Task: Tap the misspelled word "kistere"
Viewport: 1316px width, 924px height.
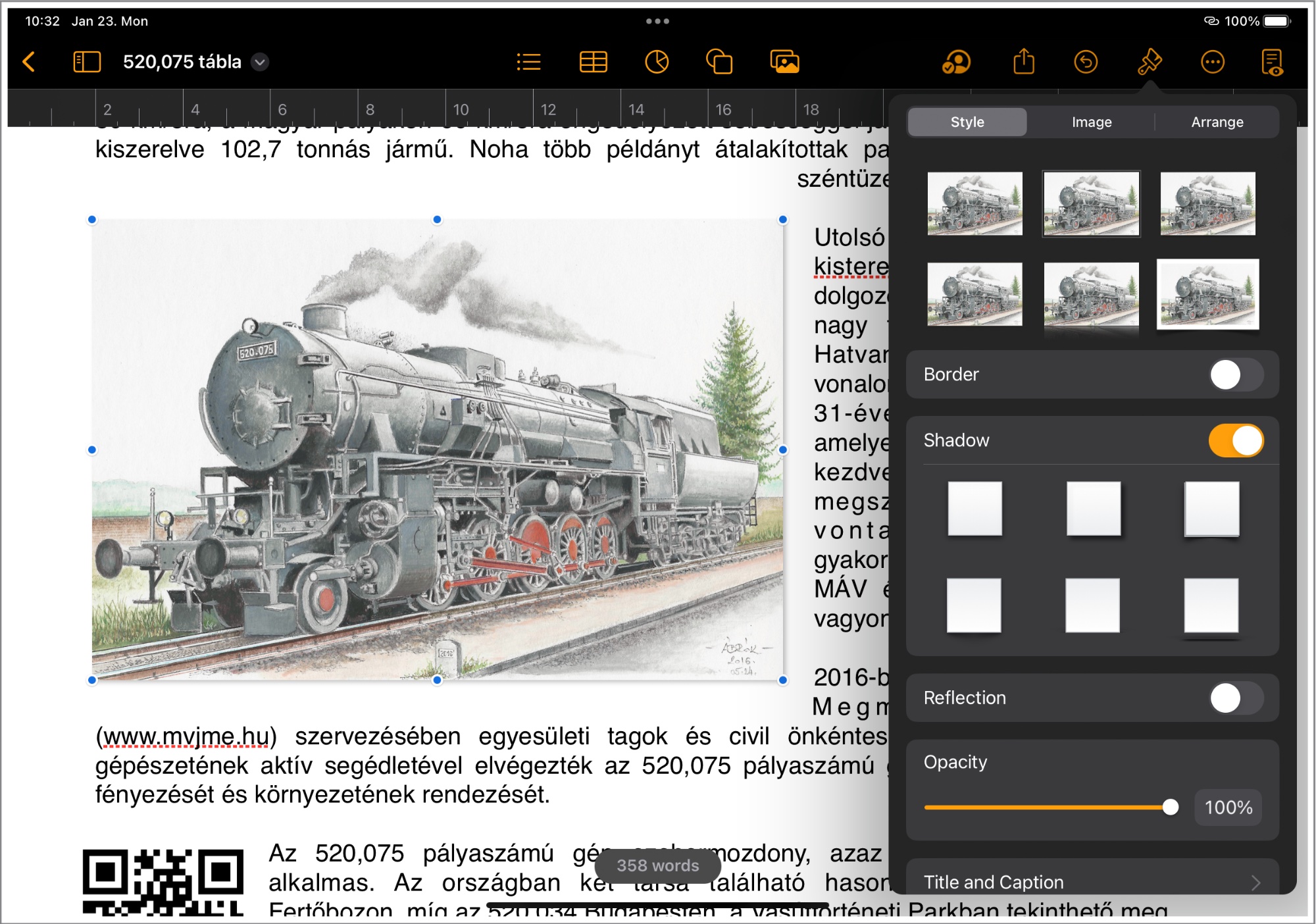Action: 851,267
